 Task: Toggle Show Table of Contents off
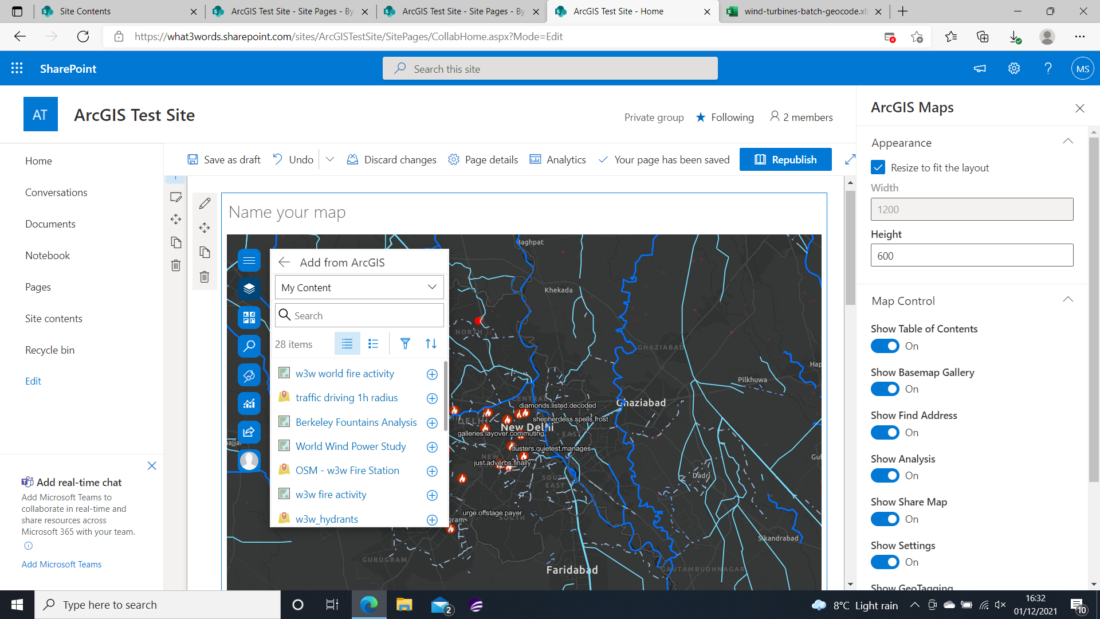tap(885, 346)
